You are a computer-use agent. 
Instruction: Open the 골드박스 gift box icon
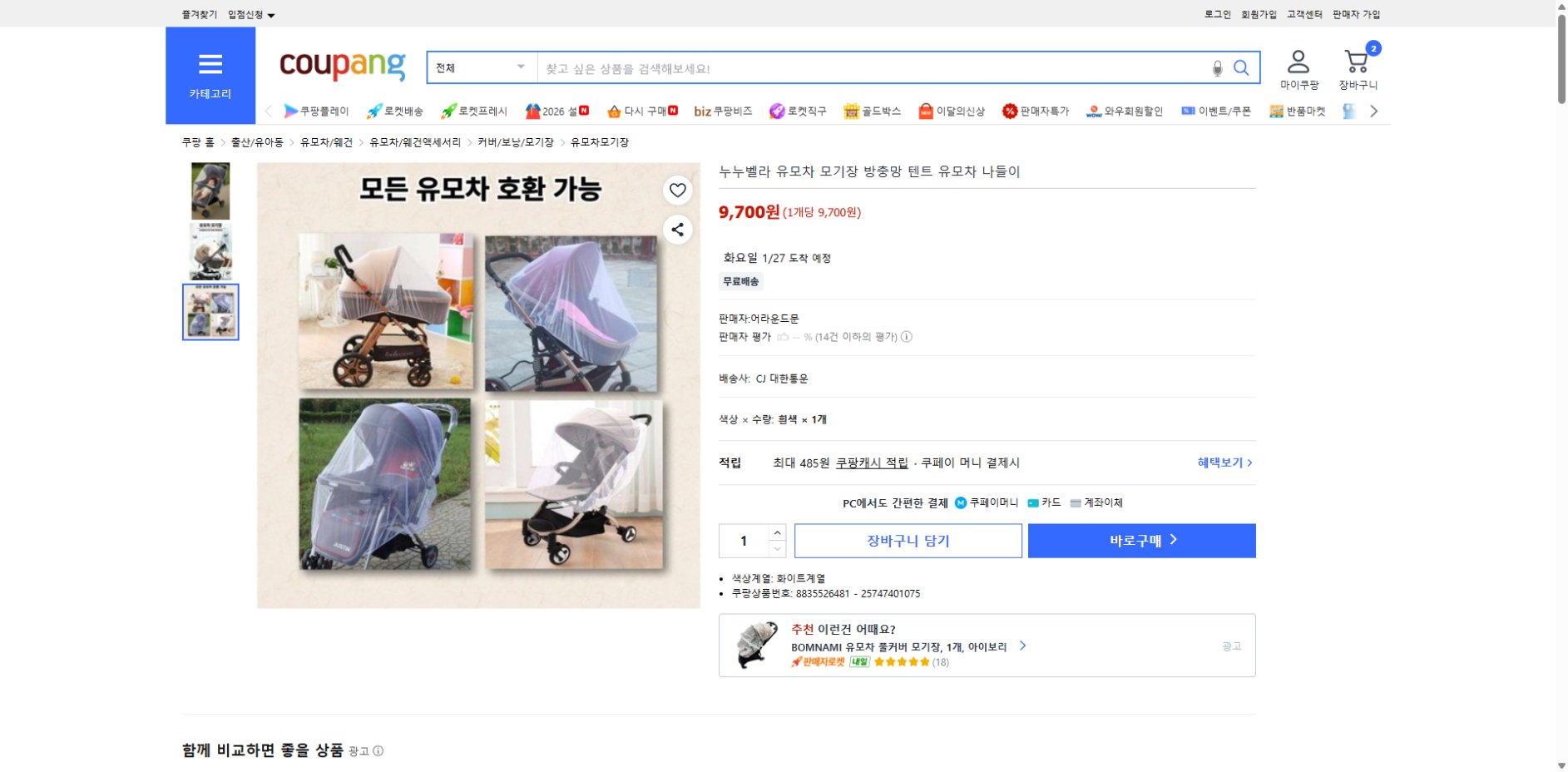pyautogui.click(x=850, y=110)
